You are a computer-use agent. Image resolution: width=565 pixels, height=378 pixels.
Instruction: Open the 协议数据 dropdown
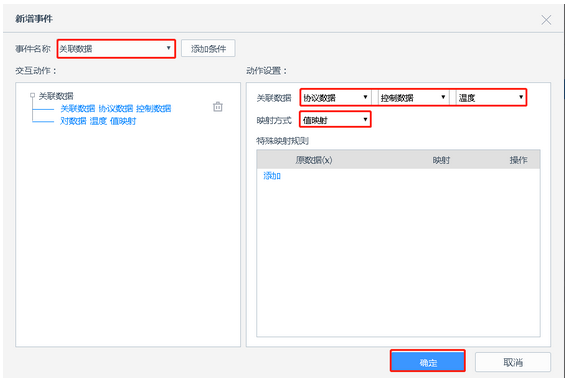pos(335,98)
